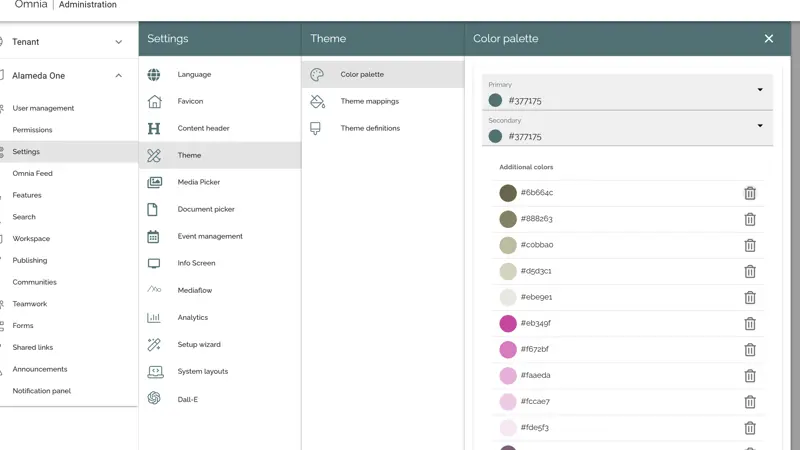
Task: Delete the #6b664c color
Action: pos(749,193)
